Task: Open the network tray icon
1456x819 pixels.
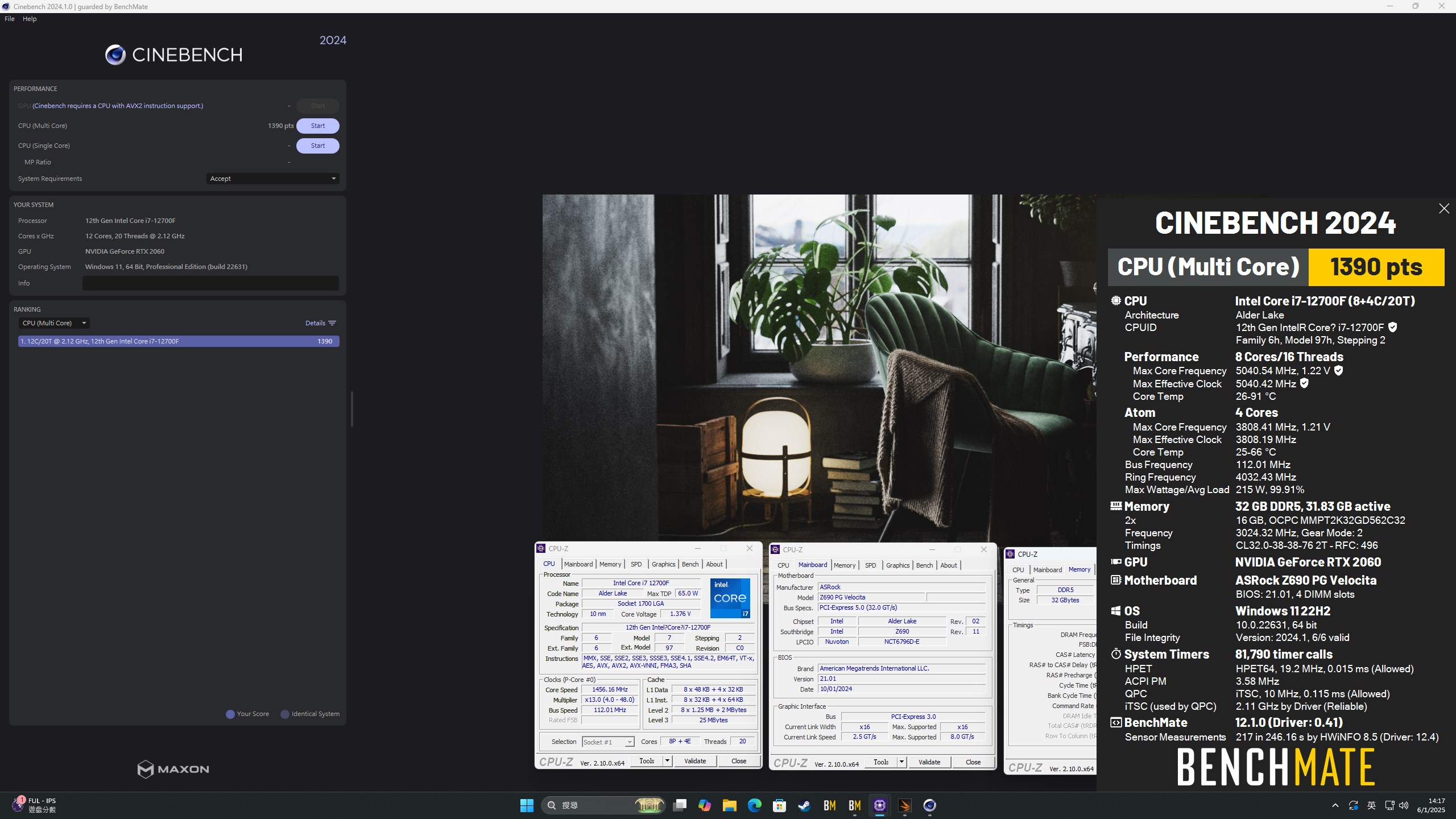Action: [x=1389, y=805]
